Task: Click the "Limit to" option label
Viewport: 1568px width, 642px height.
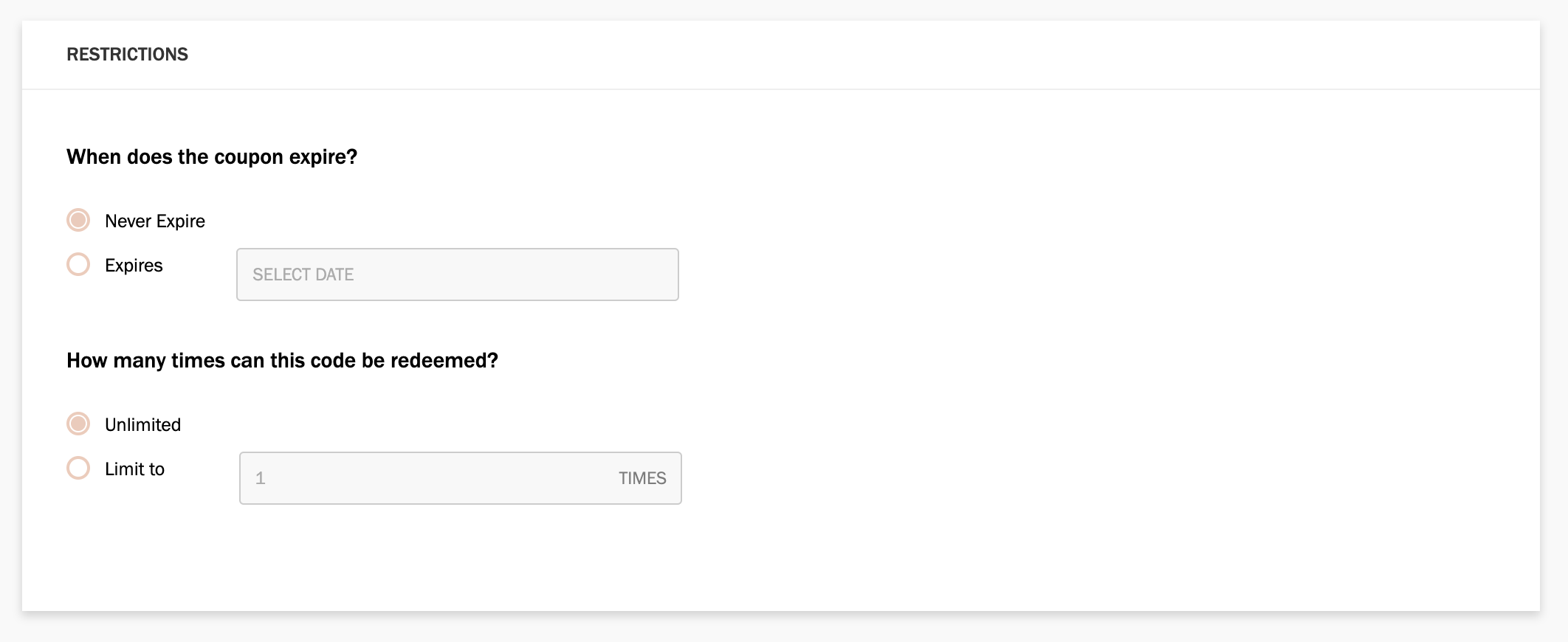Action: 134,469
